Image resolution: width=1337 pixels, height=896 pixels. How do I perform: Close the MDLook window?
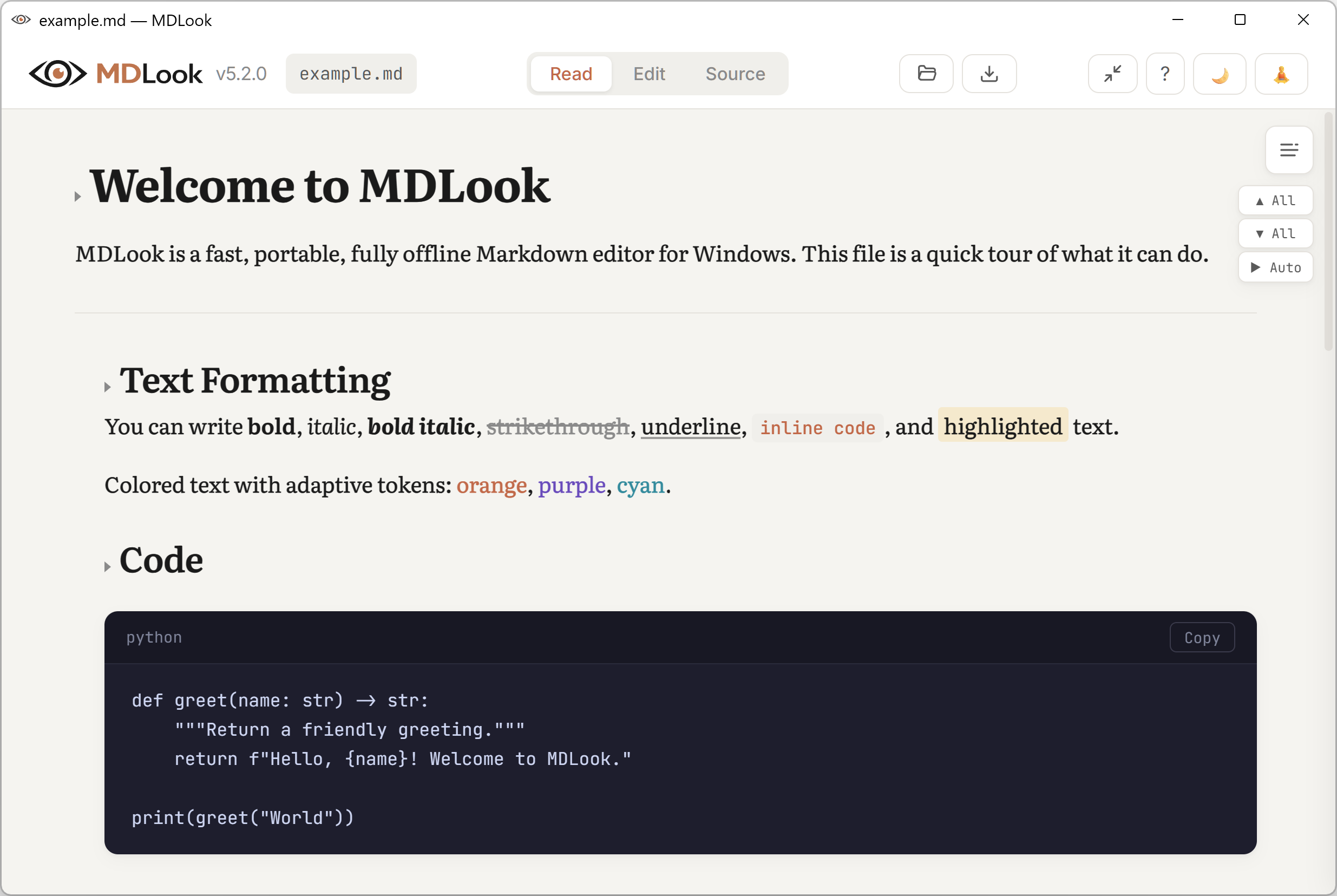coord(1303,19)
